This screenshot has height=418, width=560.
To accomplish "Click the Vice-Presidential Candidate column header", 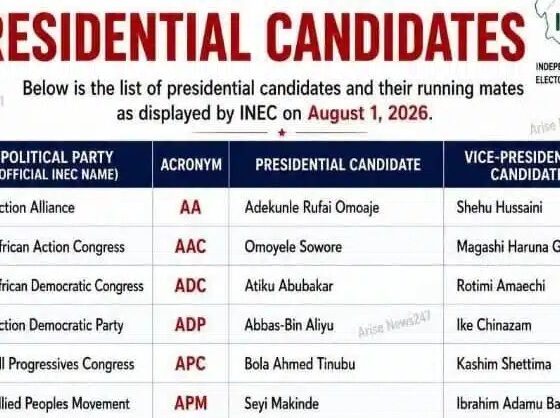I will click(x=502, y=165).
